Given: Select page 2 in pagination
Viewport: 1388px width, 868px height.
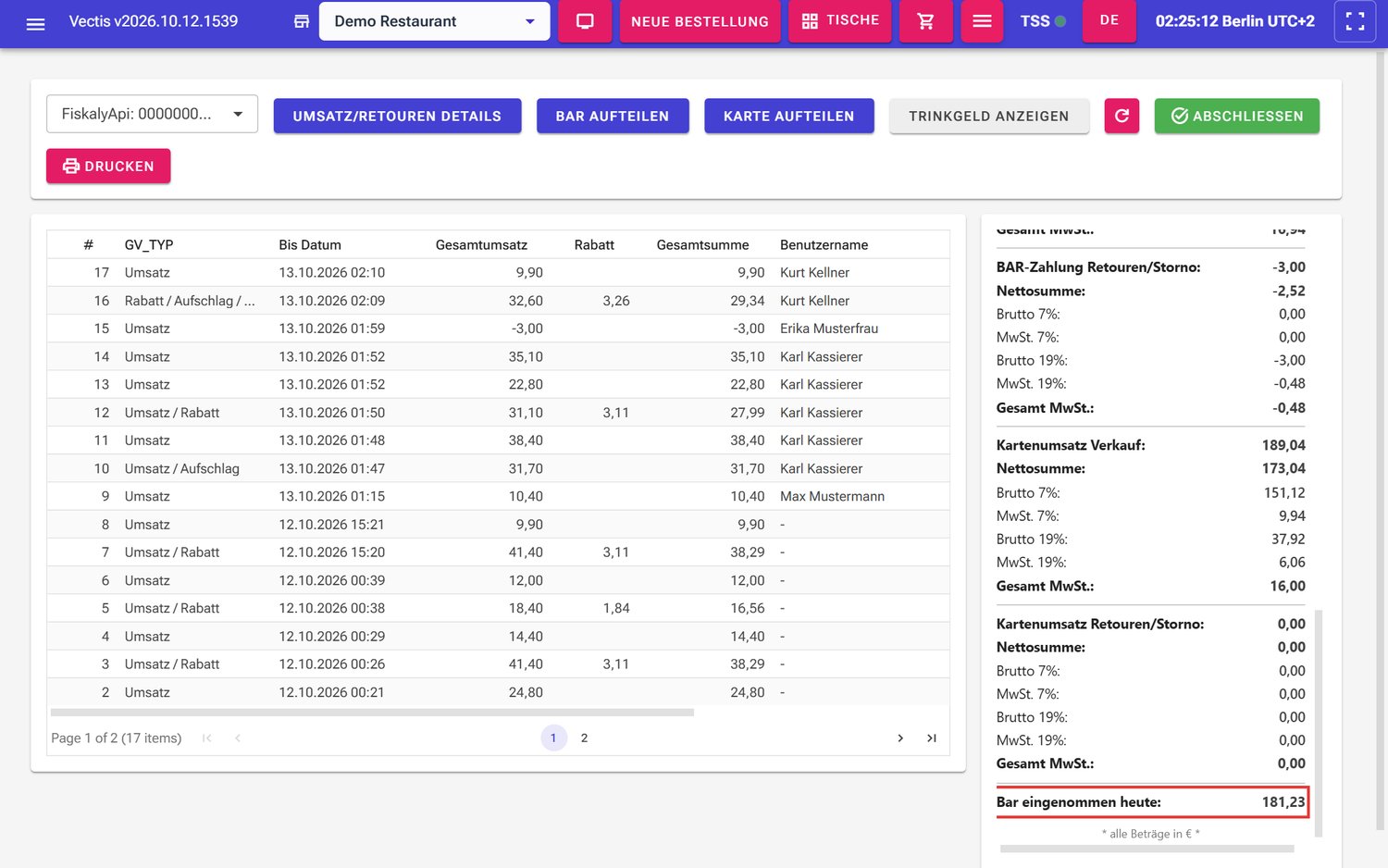Looking at the screenshot, I should click(584, 738).
